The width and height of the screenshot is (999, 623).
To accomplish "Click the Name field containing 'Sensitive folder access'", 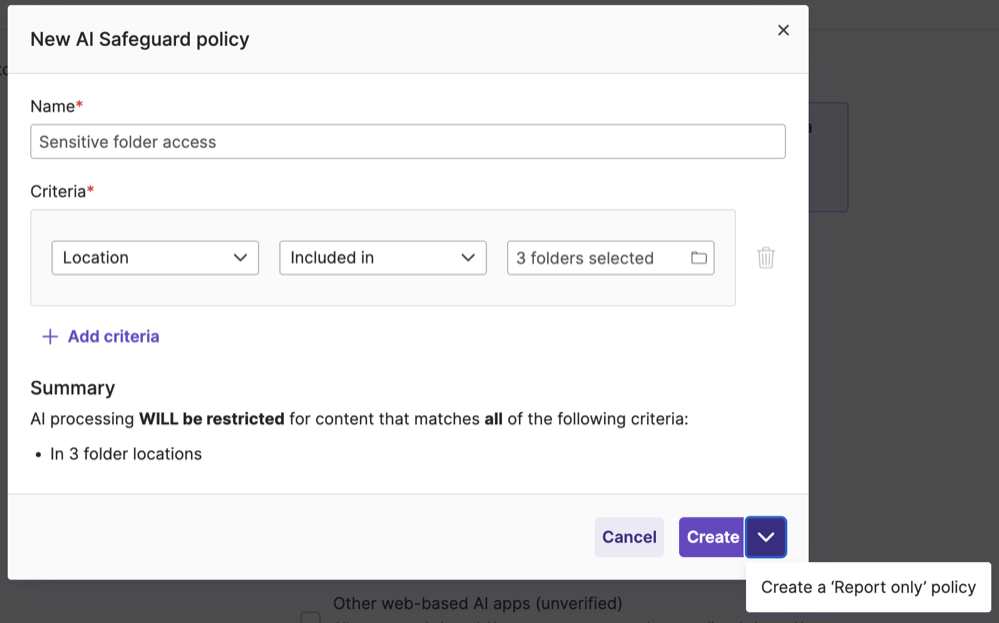I will (407, 142).
